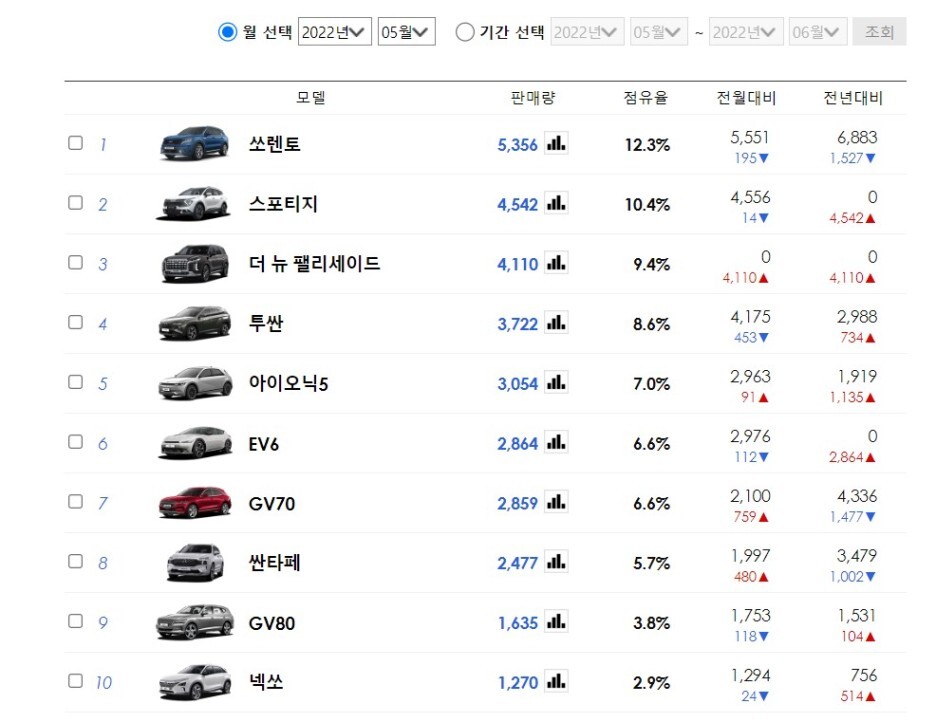Click the 쏘렌토 car thumbnail

(x=194, y=143)
